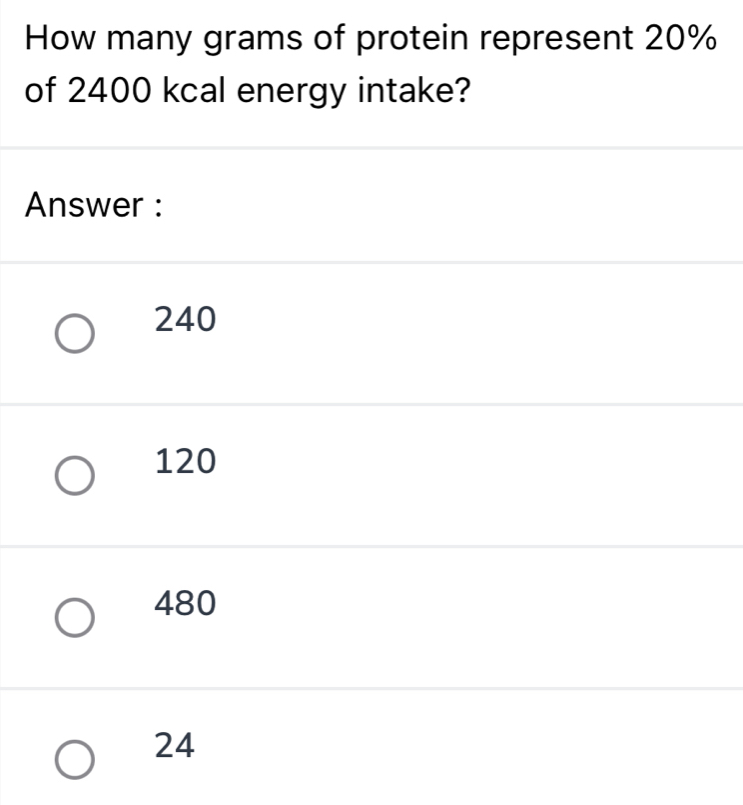This screenshot has height=805, width=743.
Task: Select the radio button for option 24
Action: [x=75, y=758]
